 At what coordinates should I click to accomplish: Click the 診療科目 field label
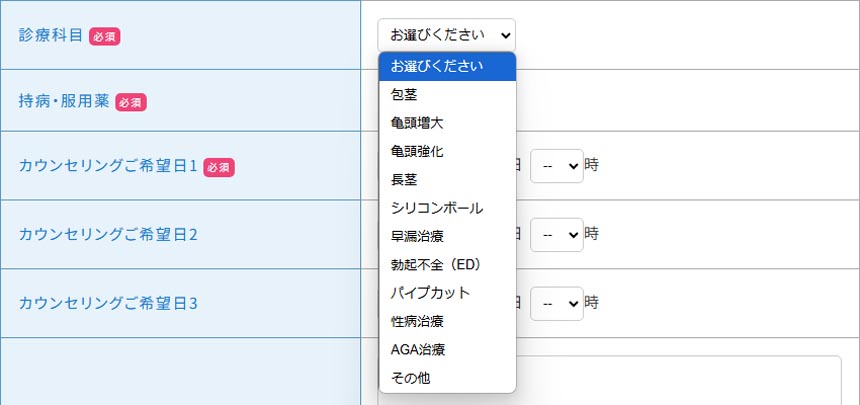(51, 34)
